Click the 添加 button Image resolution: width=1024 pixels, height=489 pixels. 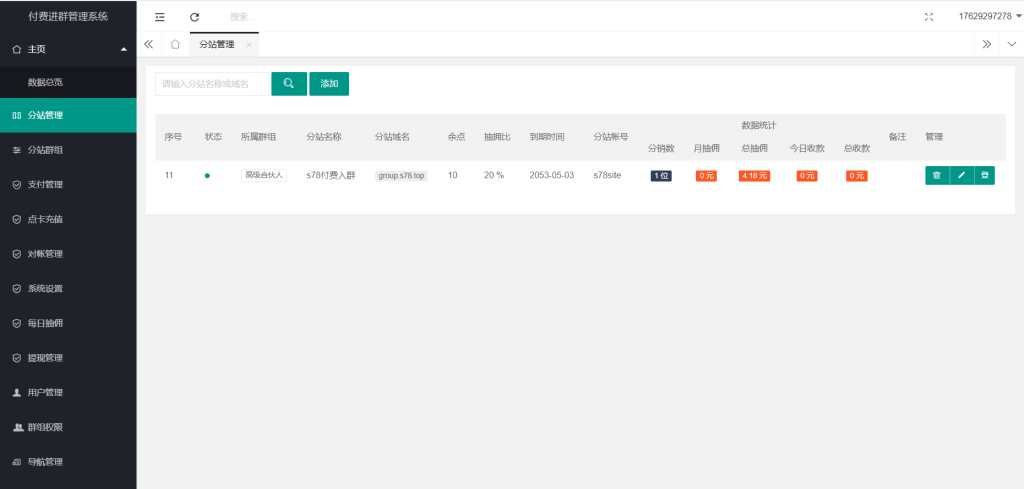click(329, 84)
